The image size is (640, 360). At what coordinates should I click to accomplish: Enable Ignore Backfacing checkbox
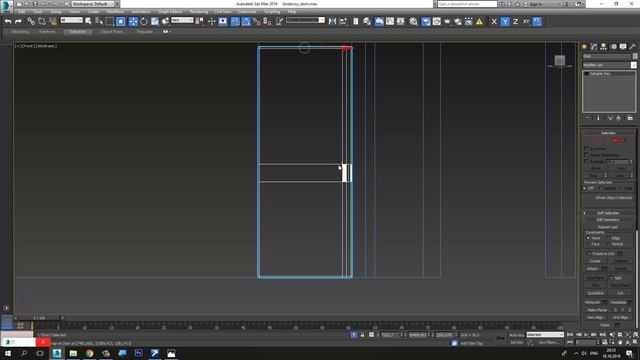pyautogui.click(x=587, y=155)
